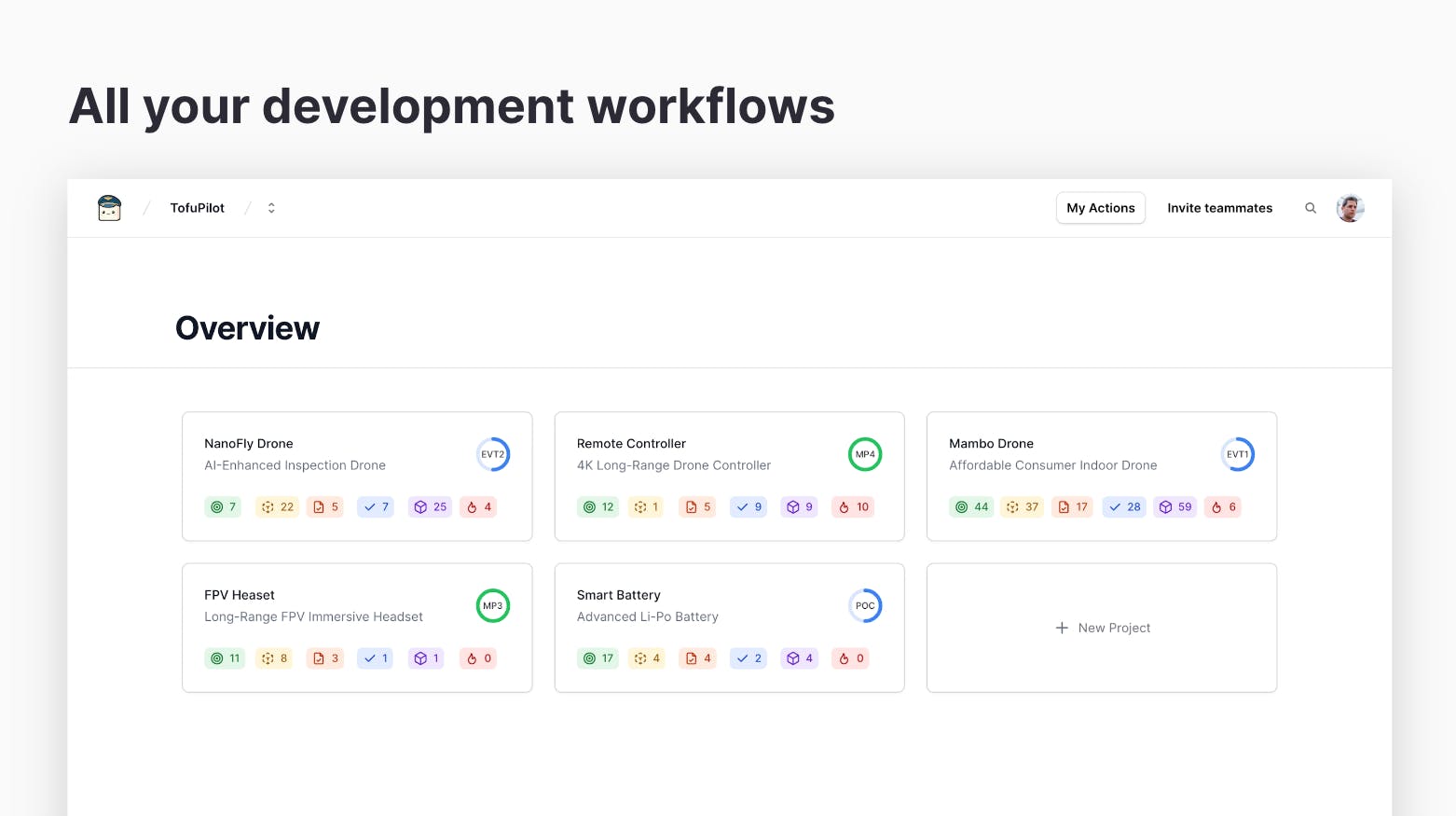Click the Advanced Li-Po Battery description
The width and height of the screenshot is (1456, 816).
tap(648, 616)
